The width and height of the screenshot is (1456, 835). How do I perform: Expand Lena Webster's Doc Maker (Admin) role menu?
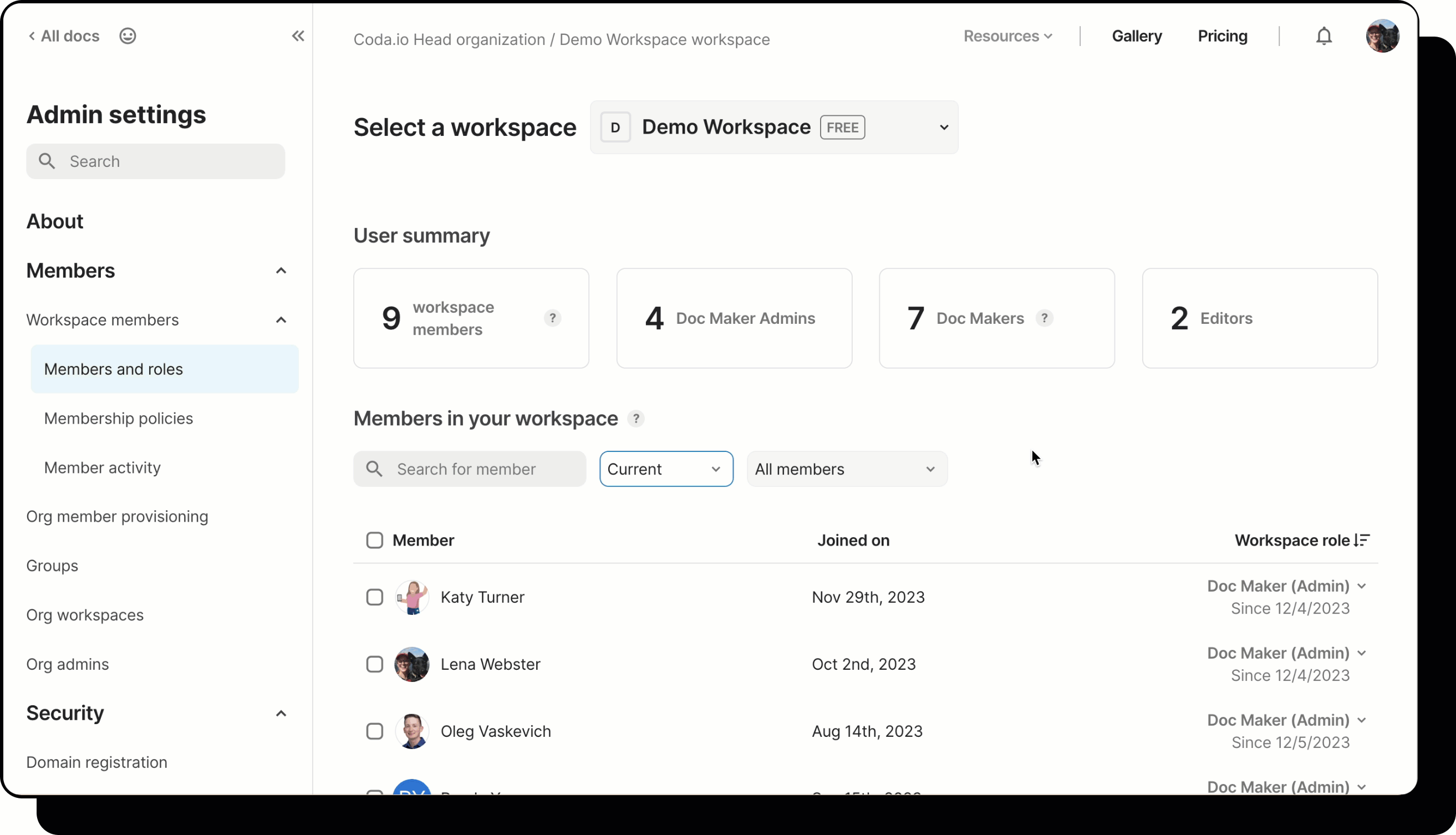pyautogui.click(x=1361, y=653)
